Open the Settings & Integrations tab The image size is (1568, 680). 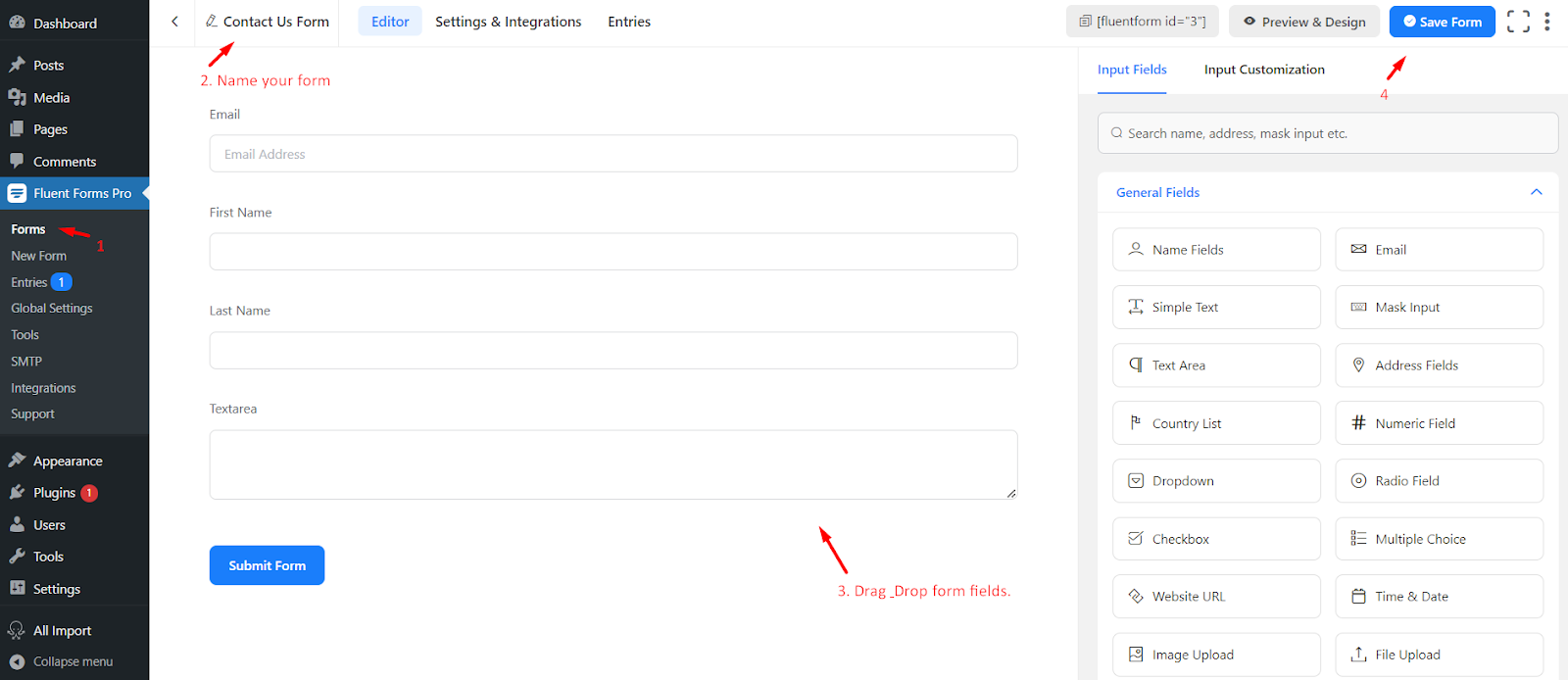(x=508, y=22)
